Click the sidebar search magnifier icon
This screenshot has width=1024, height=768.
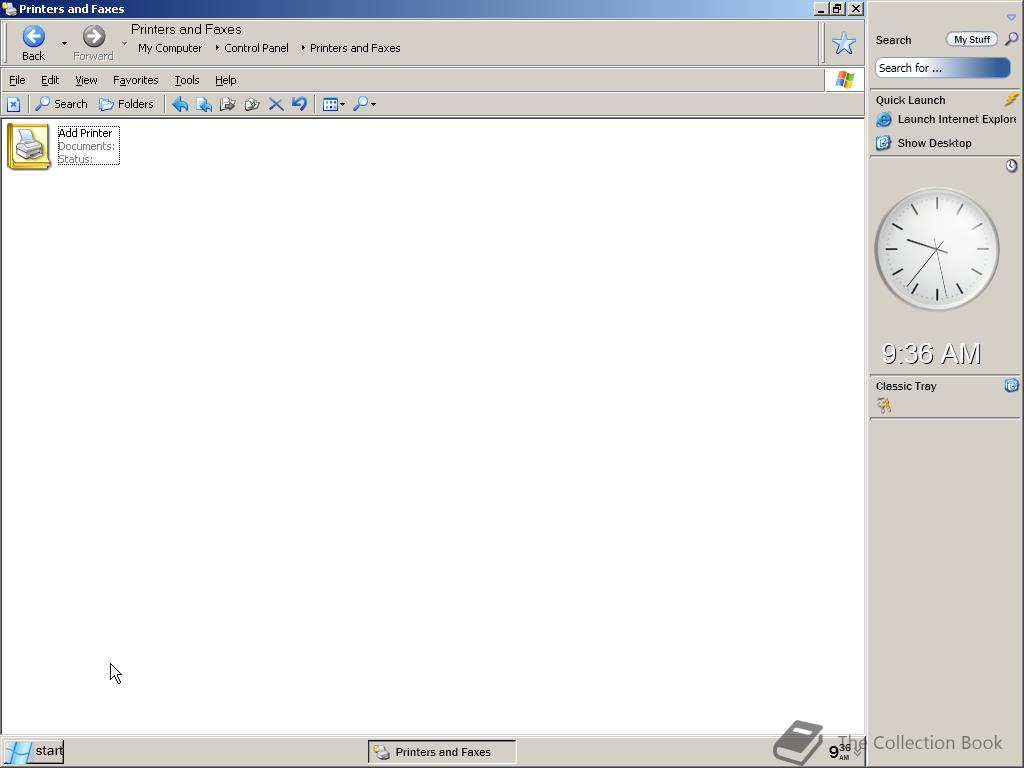coord(1010,39)
